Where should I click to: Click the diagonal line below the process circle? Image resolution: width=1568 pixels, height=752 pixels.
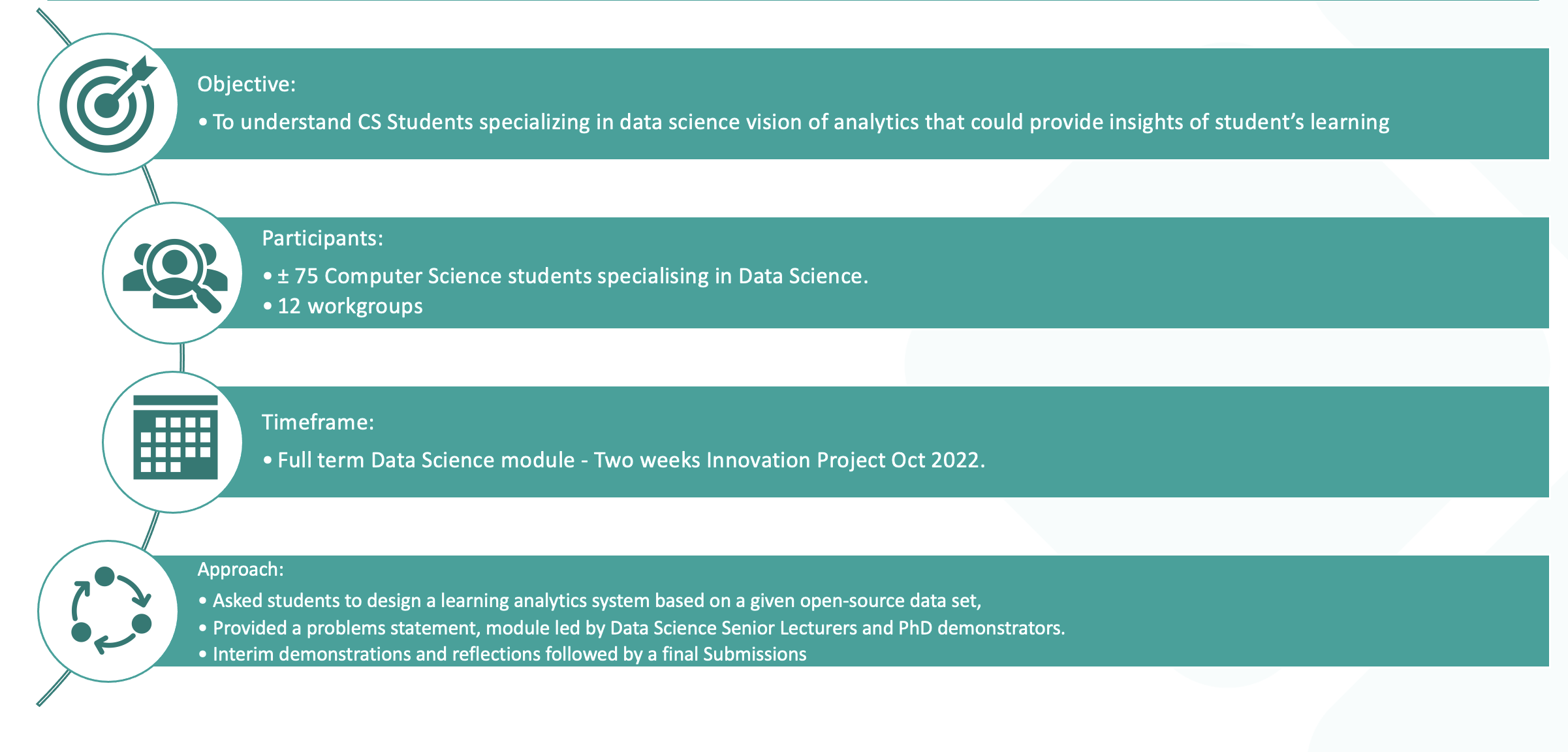pos(54,688)
